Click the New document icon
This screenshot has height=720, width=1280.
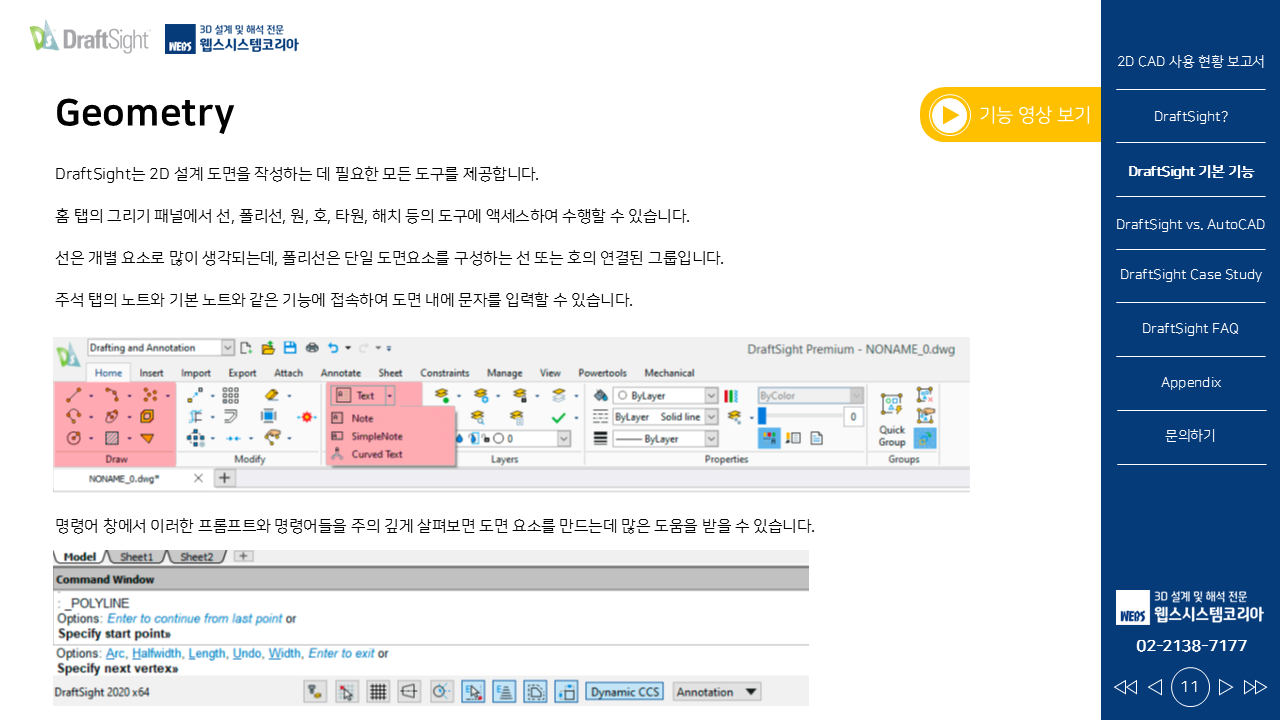point(246,348)
